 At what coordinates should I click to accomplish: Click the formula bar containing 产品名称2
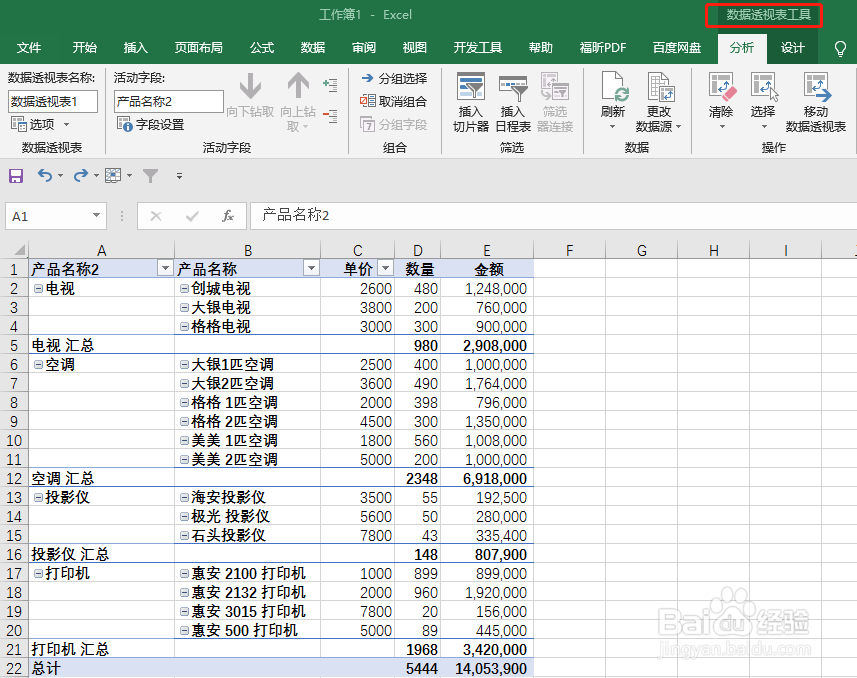click(553, 215)
